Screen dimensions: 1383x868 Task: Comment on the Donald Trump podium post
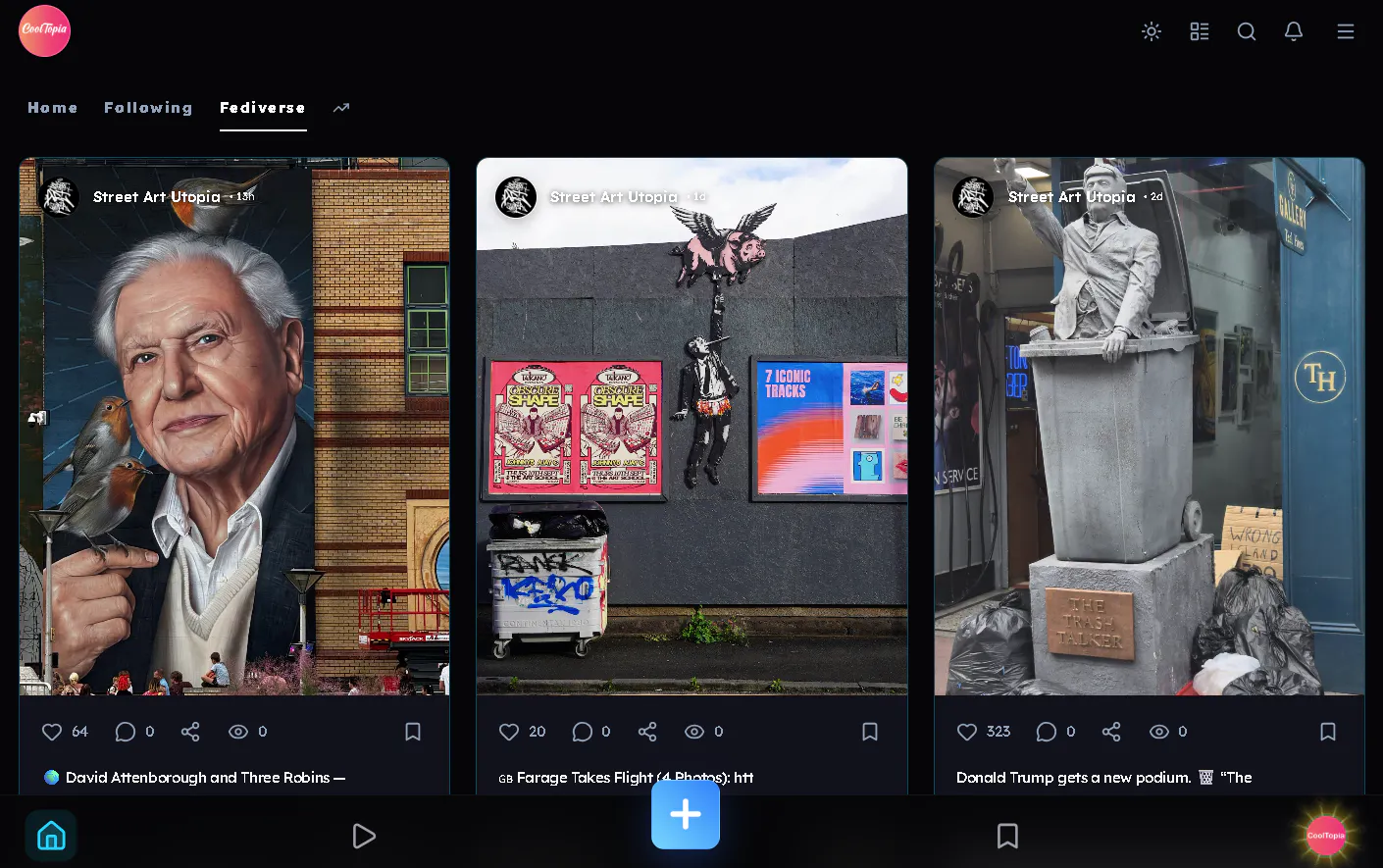[x=1047, y=732]
